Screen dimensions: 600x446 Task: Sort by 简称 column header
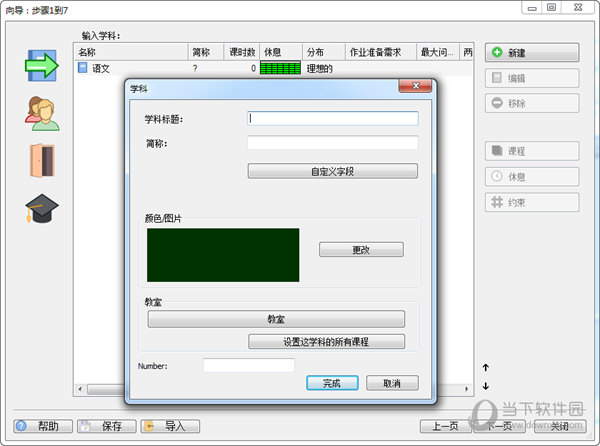[x=206, y=52]
